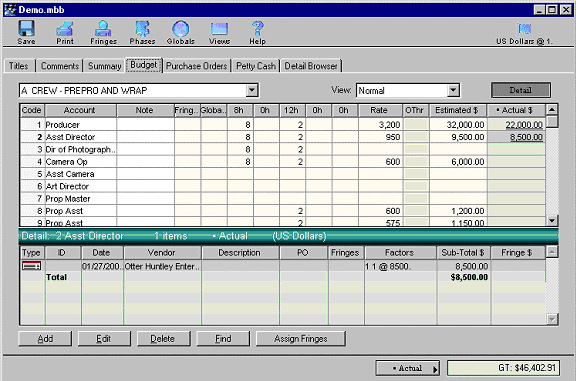The height and width of the screenshot is (381, 576).
Task: Click the 22,000.00 actual amount cell
Action: [516, 125]
